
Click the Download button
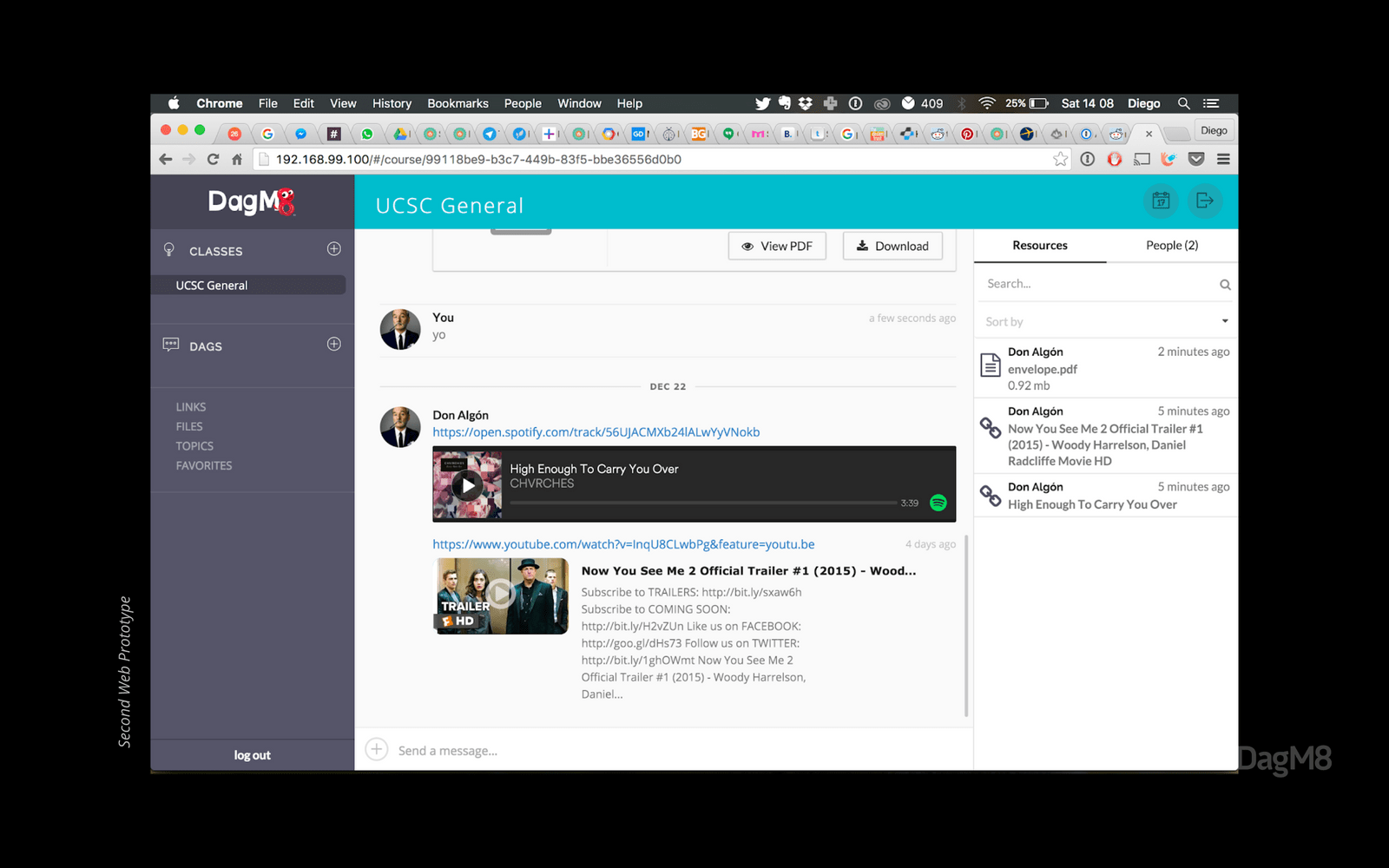click(x=892, y=246)
